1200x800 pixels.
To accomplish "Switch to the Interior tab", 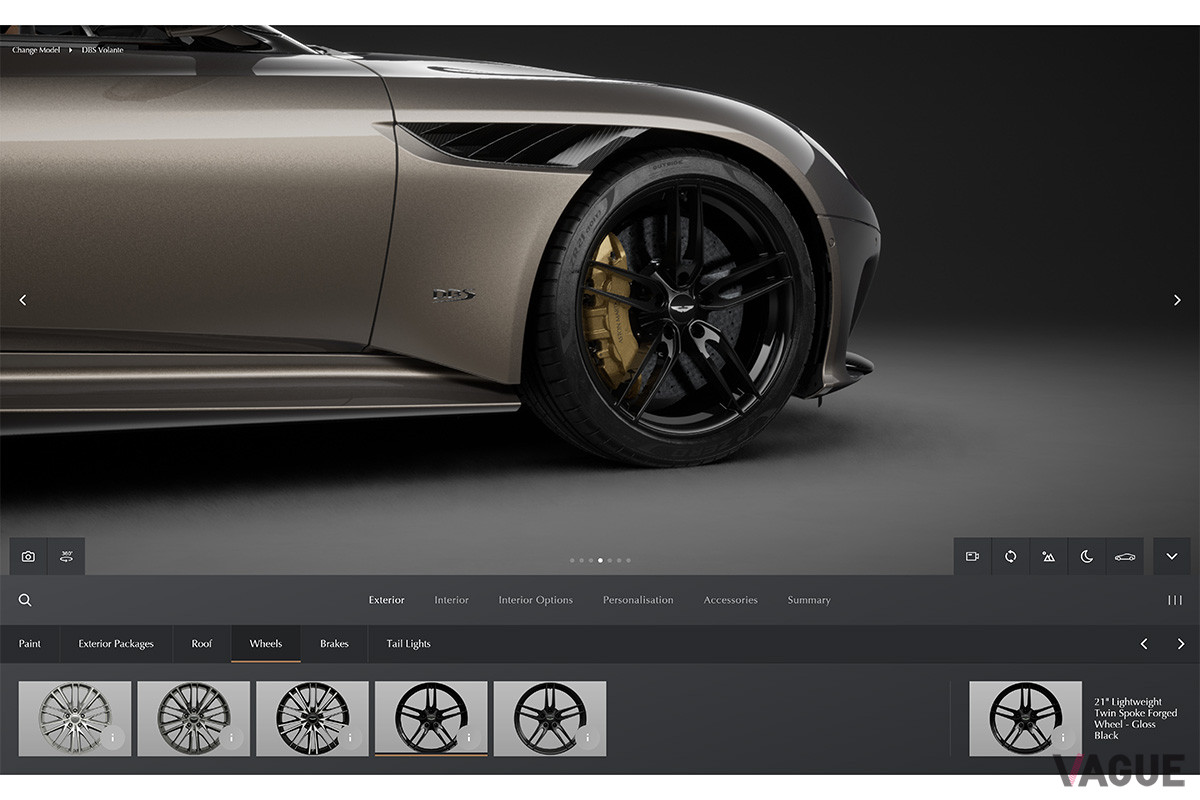I will tap(451, 600).
